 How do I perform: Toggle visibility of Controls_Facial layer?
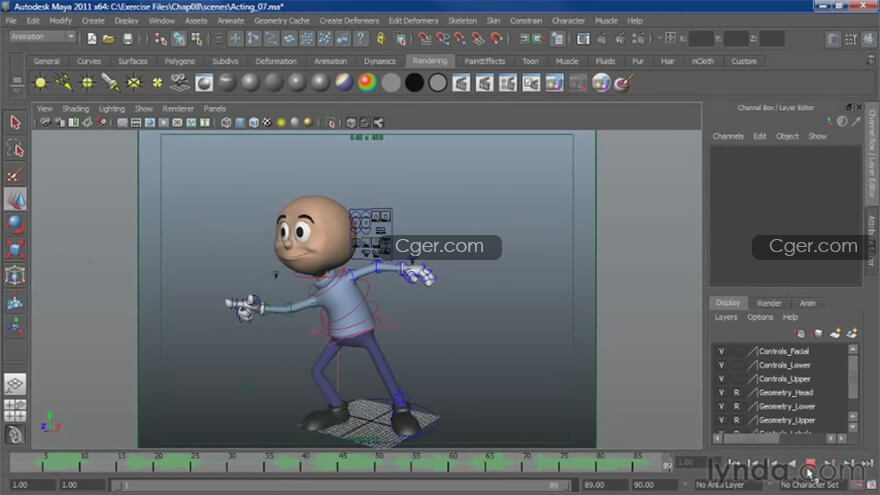(x=721, y=351)
